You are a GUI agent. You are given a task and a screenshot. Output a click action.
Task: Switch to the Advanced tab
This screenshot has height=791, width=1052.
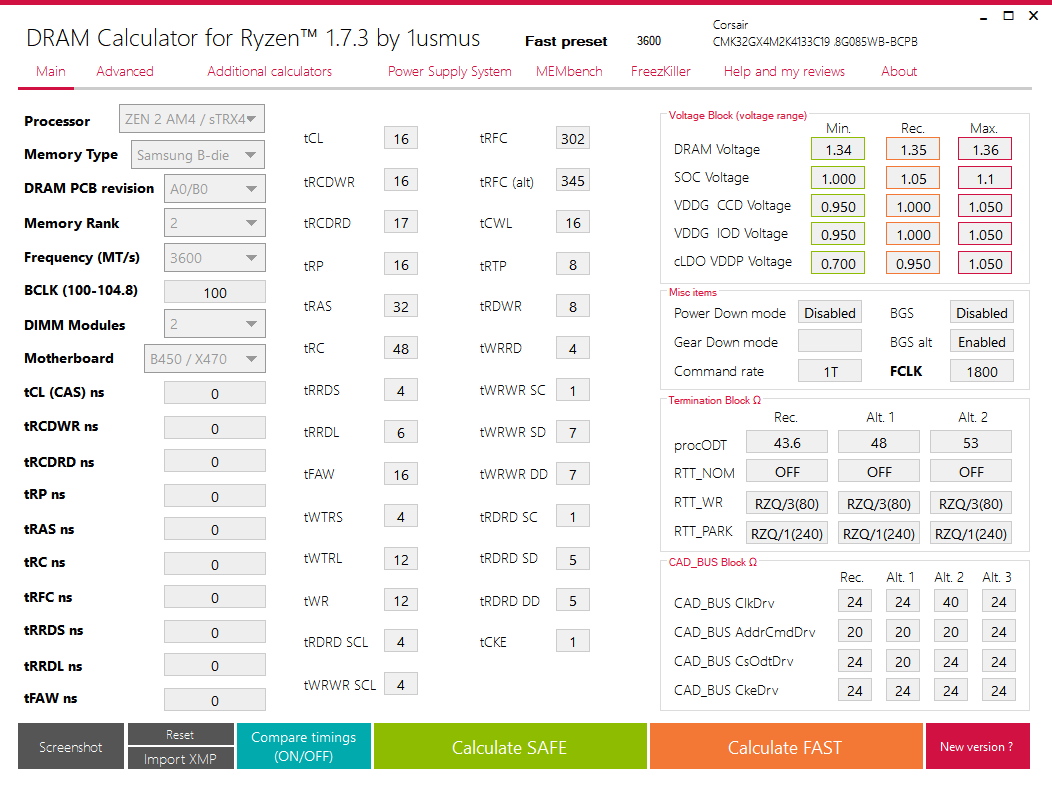pyautogui.click(x=124, y=71)
